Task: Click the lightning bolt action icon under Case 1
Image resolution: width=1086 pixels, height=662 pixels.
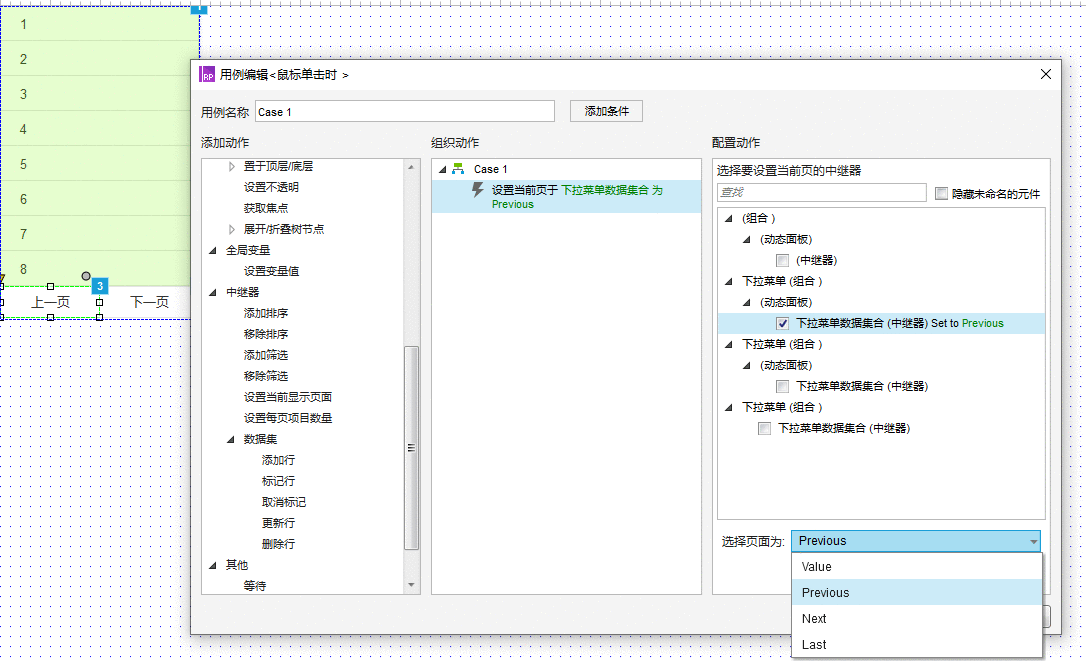Action: point(478,190)
